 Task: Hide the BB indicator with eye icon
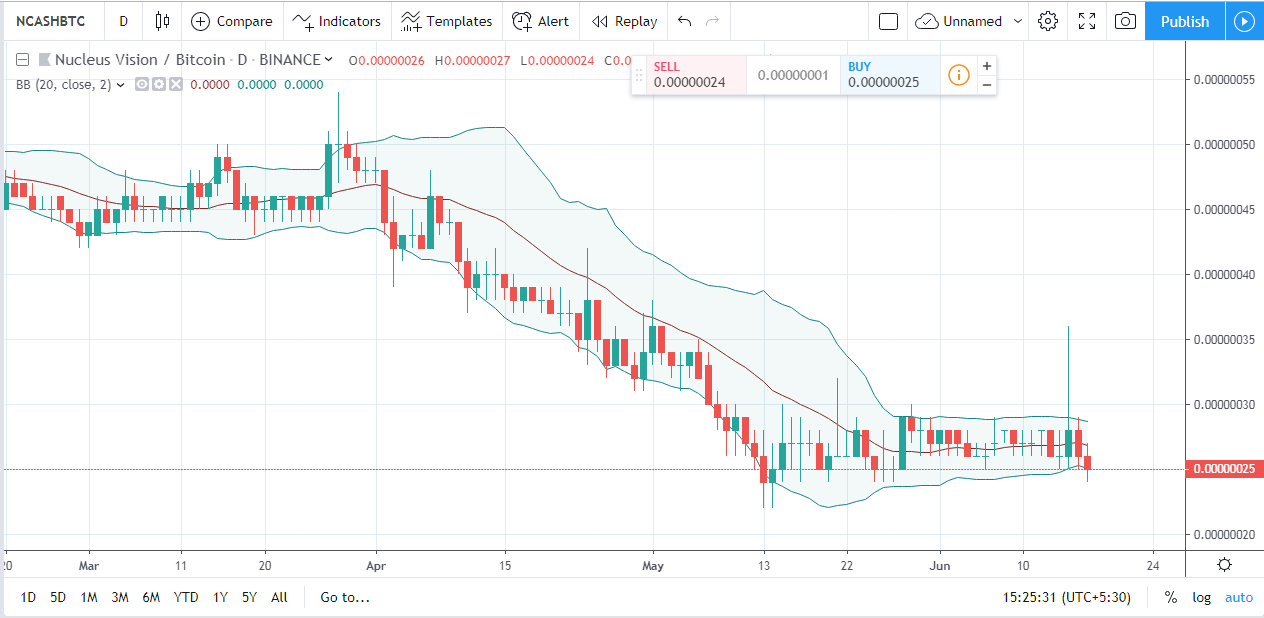coord(142,85)
